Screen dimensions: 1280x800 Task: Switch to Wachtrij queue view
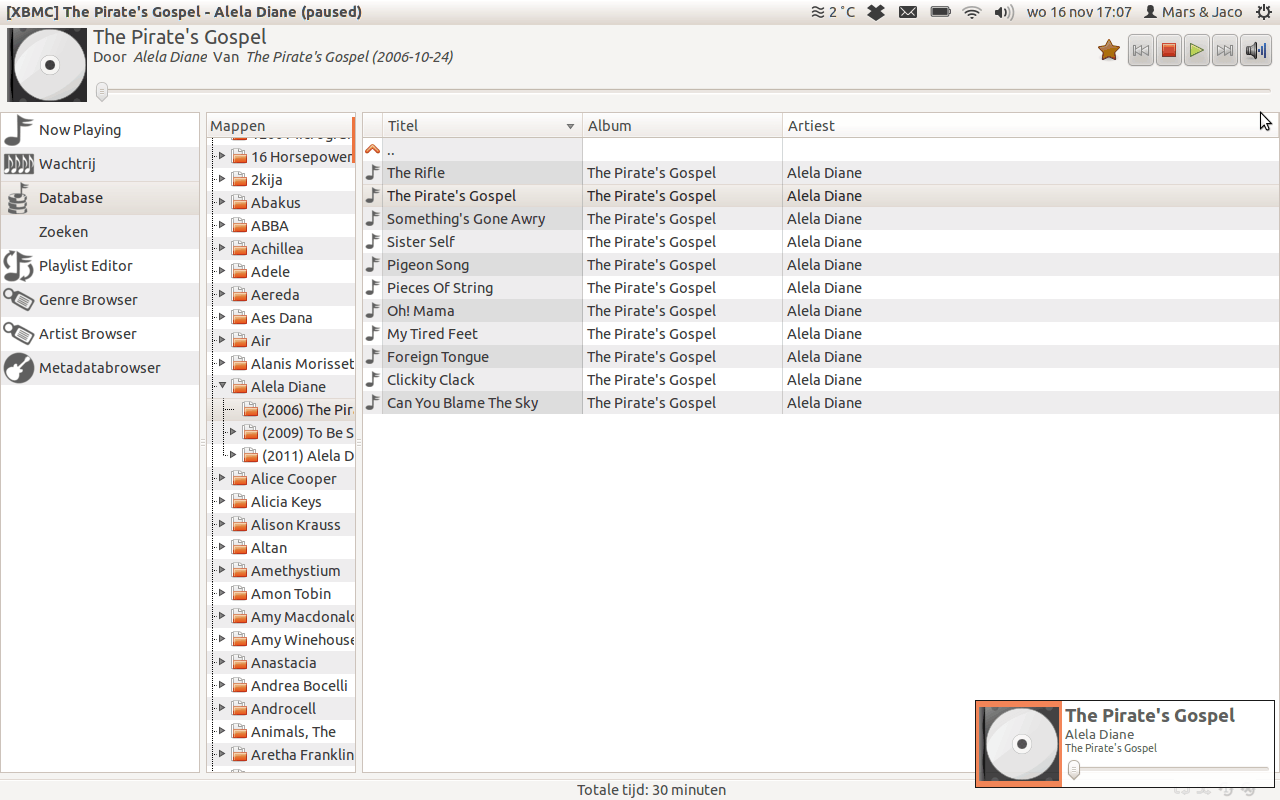pyautogui.click(x=100, y=164)
